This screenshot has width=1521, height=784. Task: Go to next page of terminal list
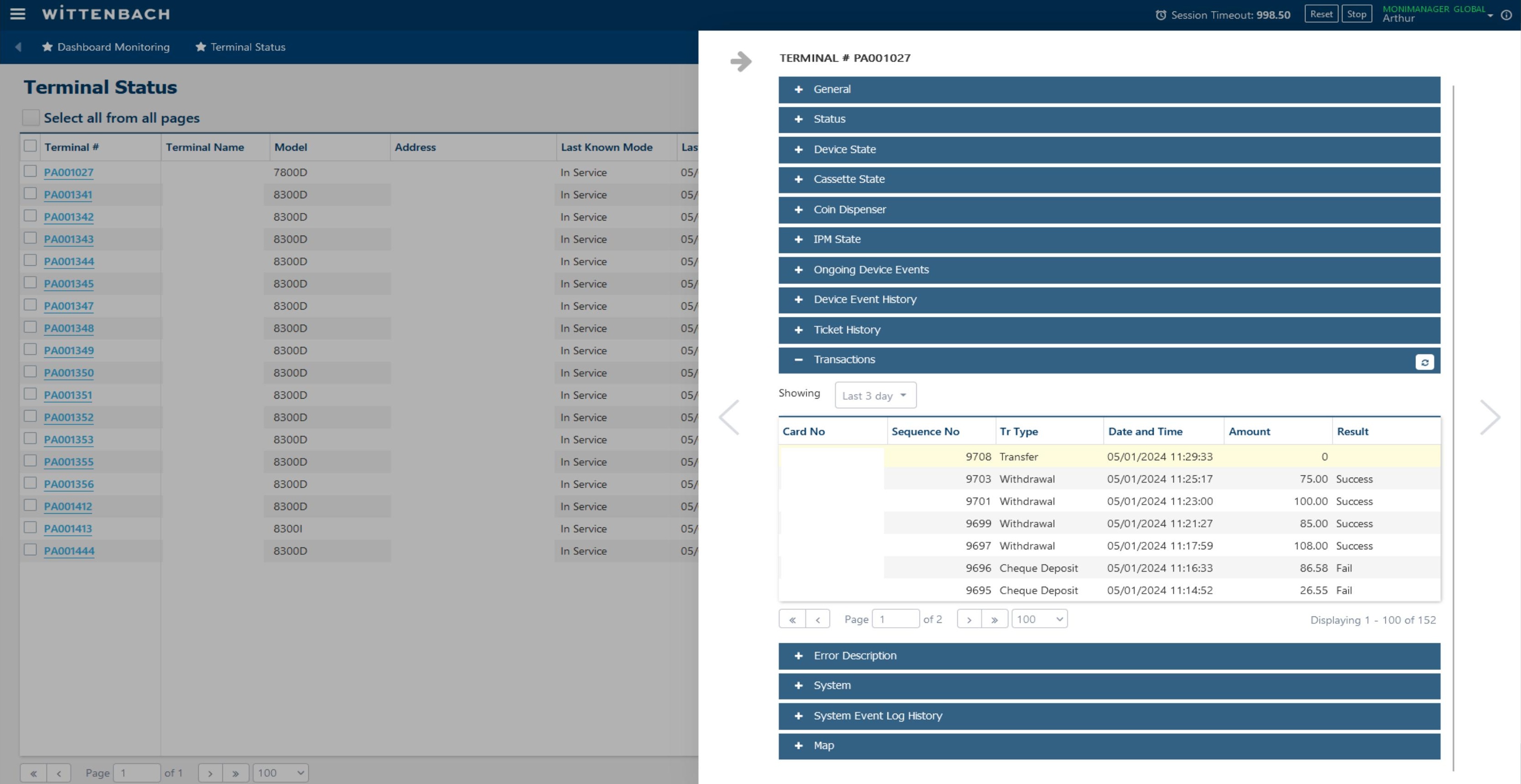tap(210, 773)
